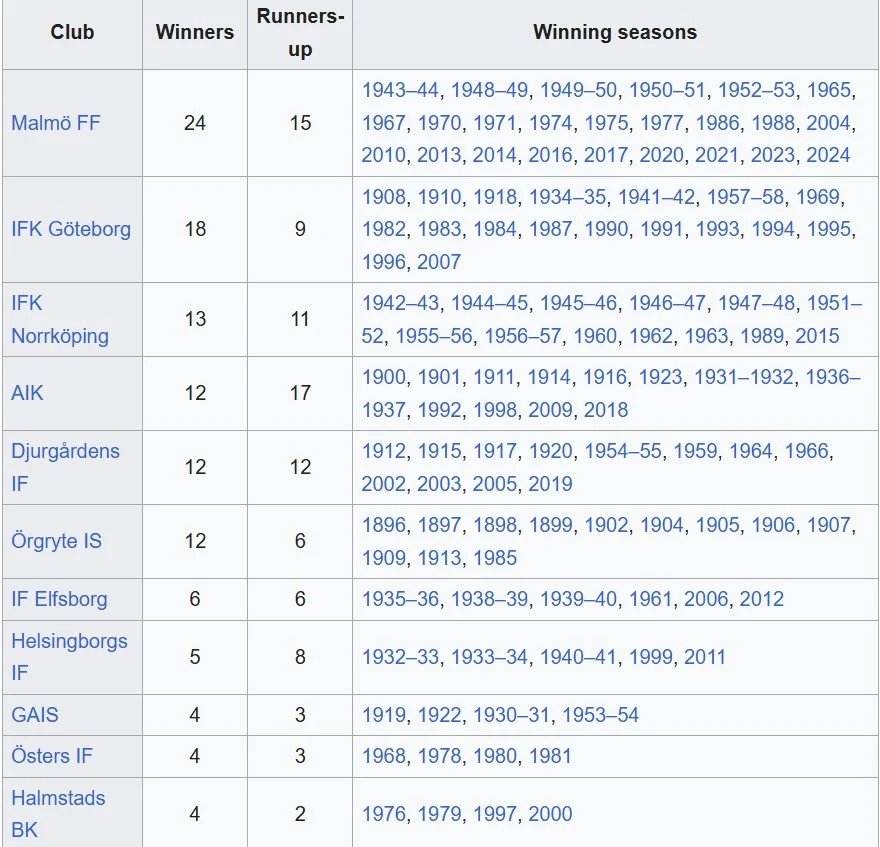Select the 1896 season link
The height and width of the screenshot is (847, 880).
[384, 525]
